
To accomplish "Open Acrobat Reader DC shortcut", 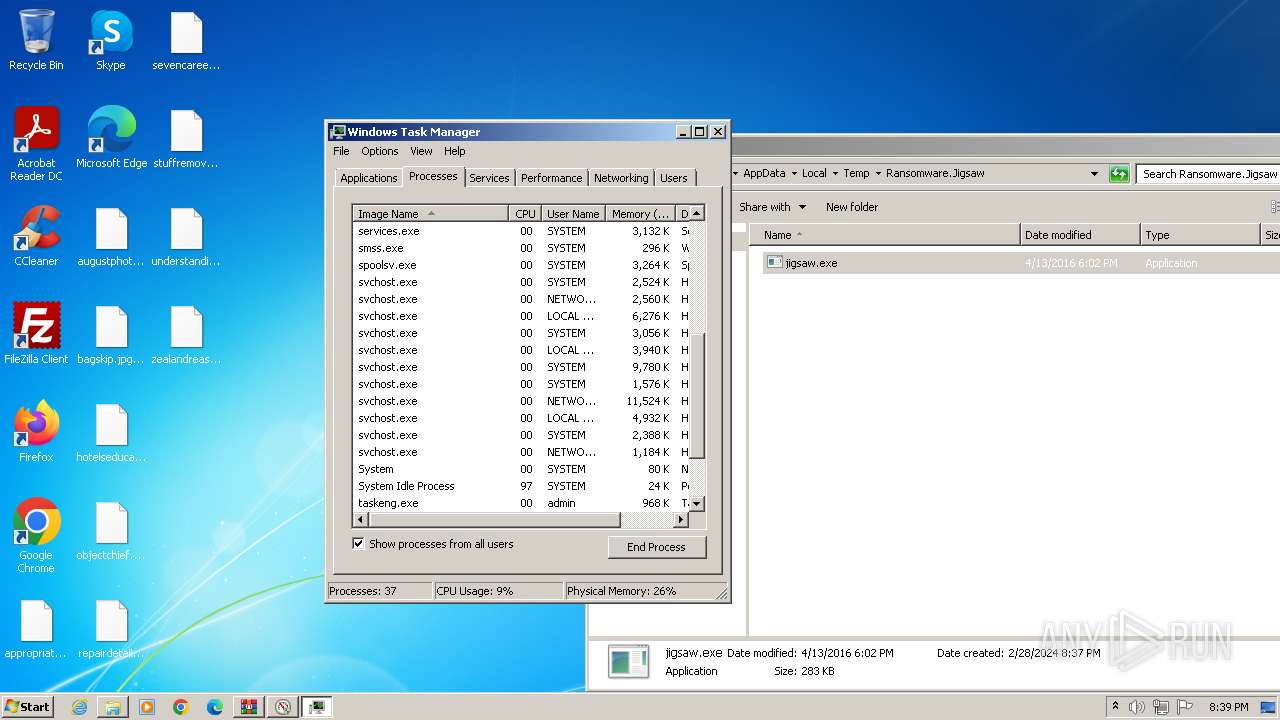I will (36, 144).
